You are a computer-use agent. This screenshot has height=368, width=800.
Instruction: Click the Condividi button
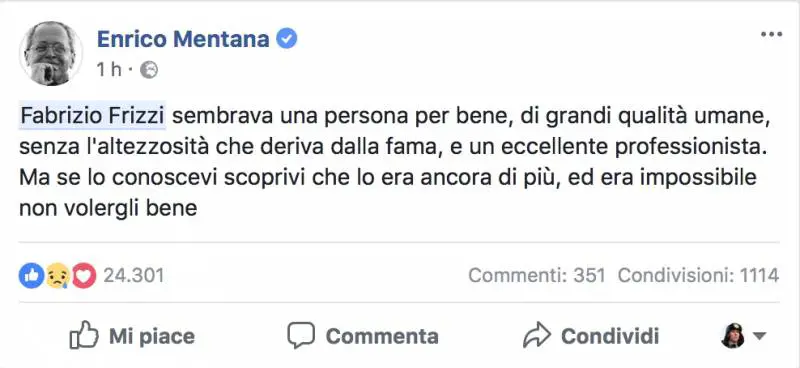[x=591, y=336]
